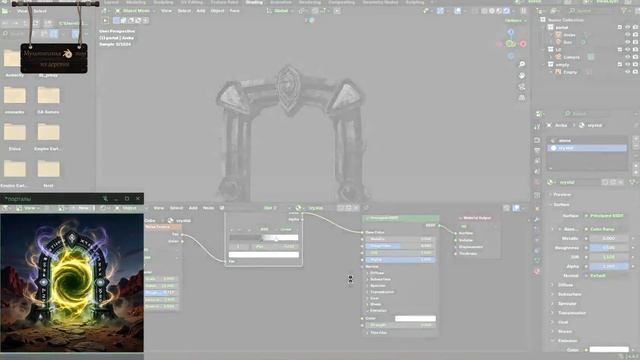Switch perspective/orthographic grid icon in viewport
Viewport: 640px width, 360px height.
[522, 98]
